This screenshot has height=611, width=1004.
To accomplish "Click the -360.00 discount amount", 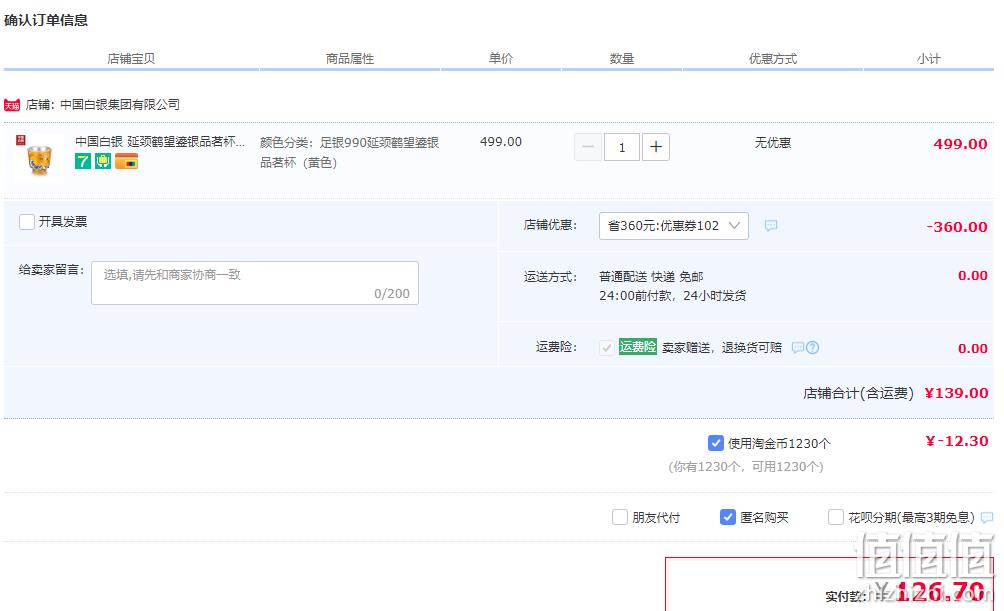I will pyautogui.click(x=957, y=227).
